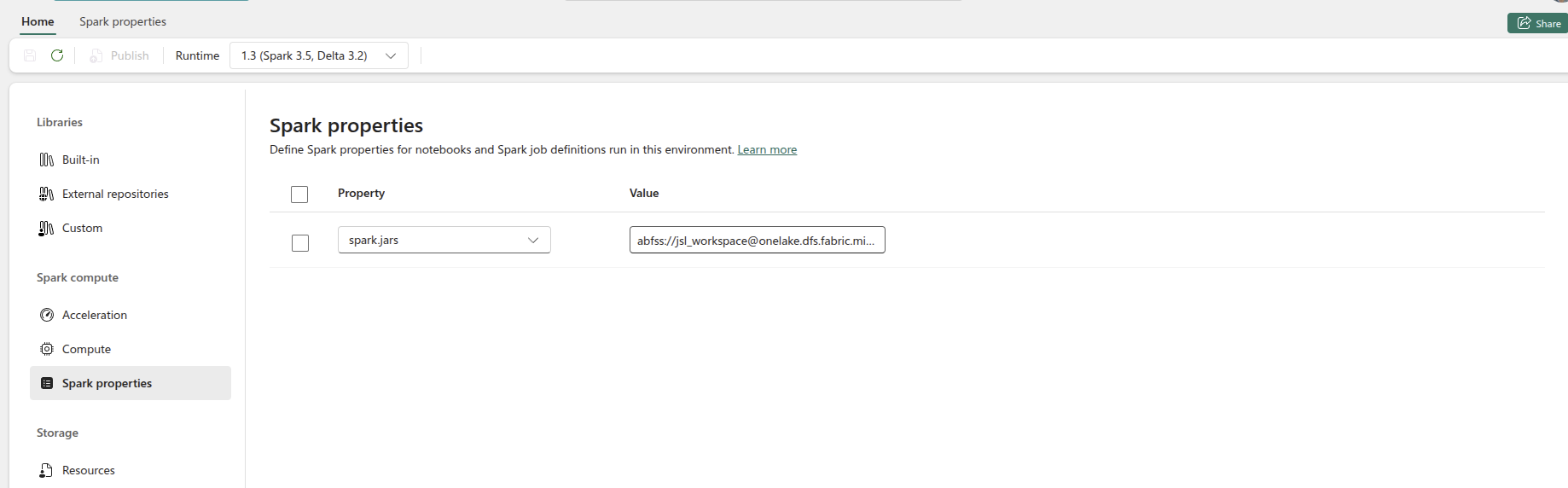
Task: Open External repositories in the sidebar
Action: pyautogui.click(x=115, y=194)
